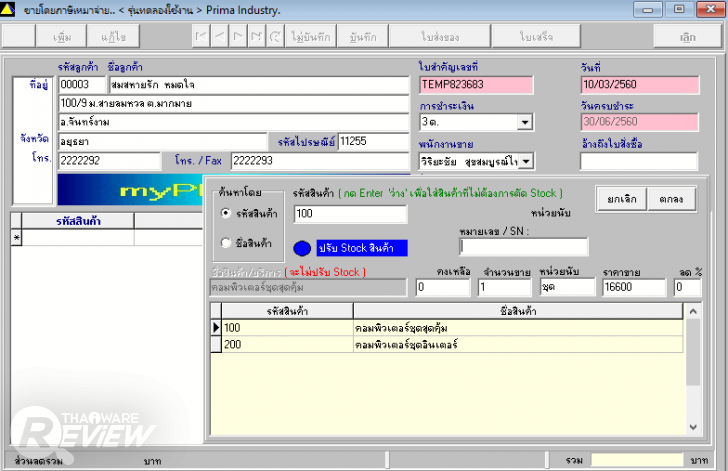The image size is (728, 471).
Task: Select product name คอมพิวเตอร์ชุดอินเตอร์ in list
Action: [518, 345]
